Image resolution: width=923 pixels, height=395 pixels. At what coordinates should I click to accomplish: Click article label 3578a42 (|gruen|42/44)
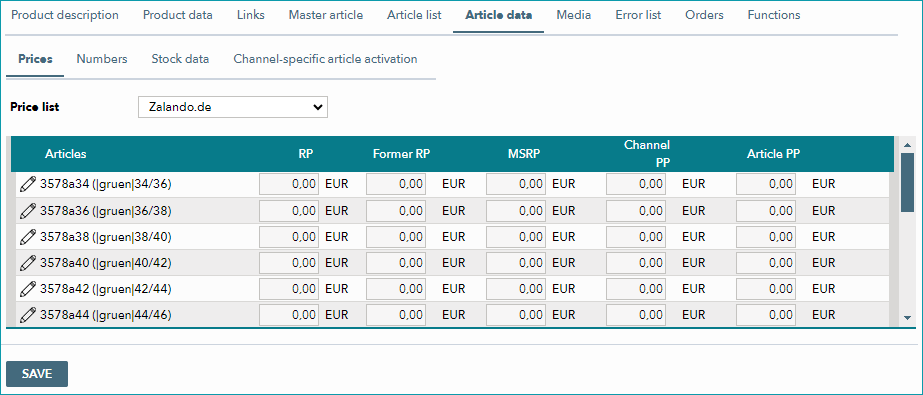coord(105,289)
